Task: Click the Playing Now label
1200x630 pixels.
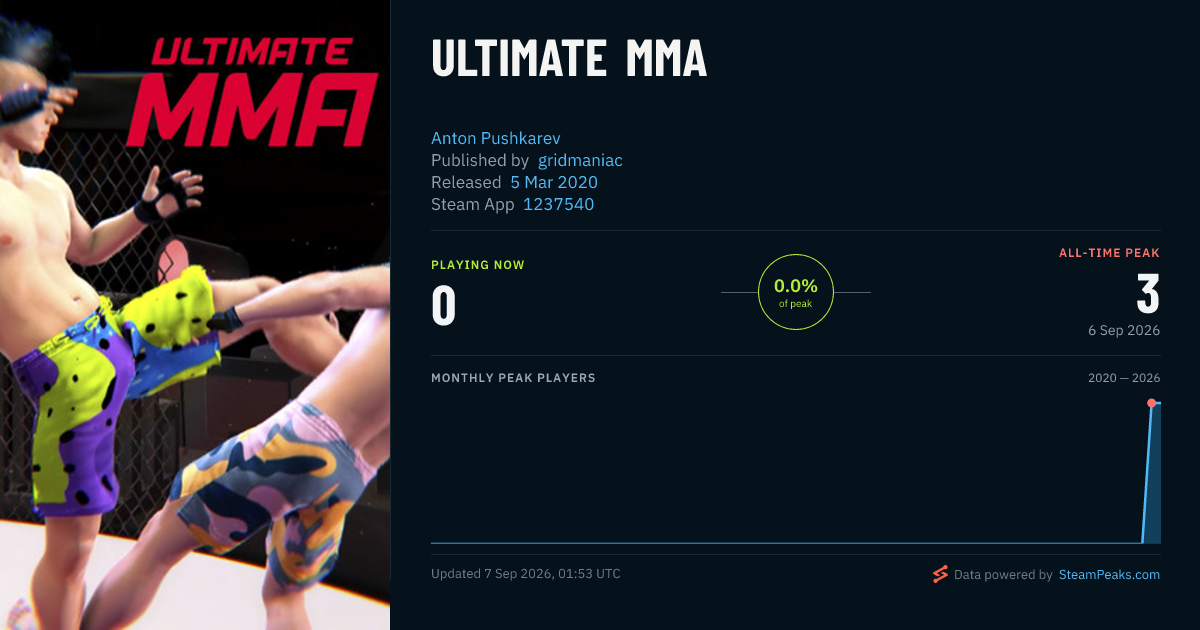Action: point(478,265)
